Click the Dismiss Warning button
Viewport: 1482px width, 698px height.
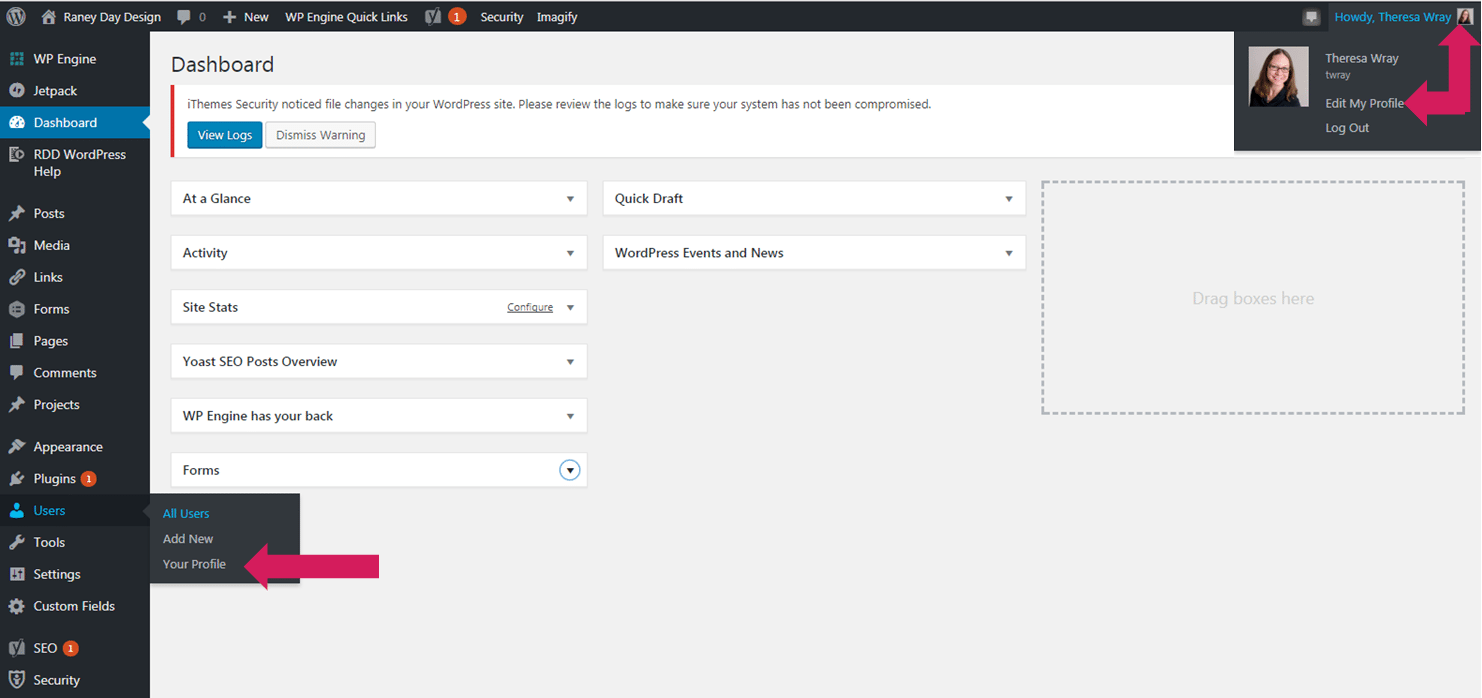[321, 135]
